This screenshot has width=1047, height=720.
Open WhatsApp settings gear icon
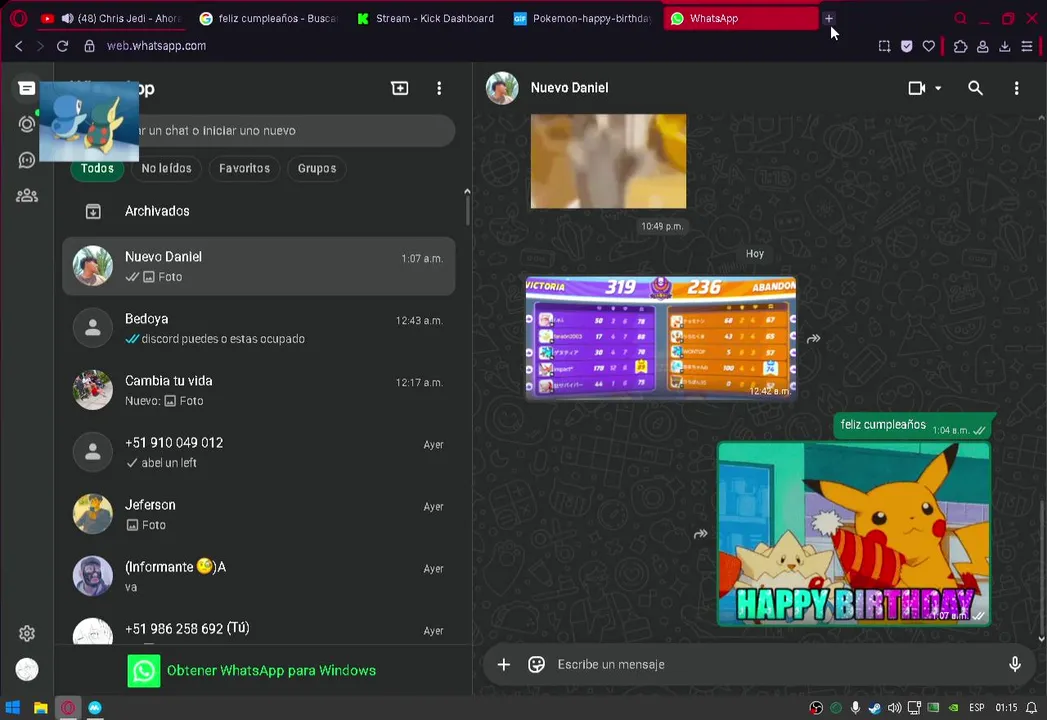tap(27, 633)
